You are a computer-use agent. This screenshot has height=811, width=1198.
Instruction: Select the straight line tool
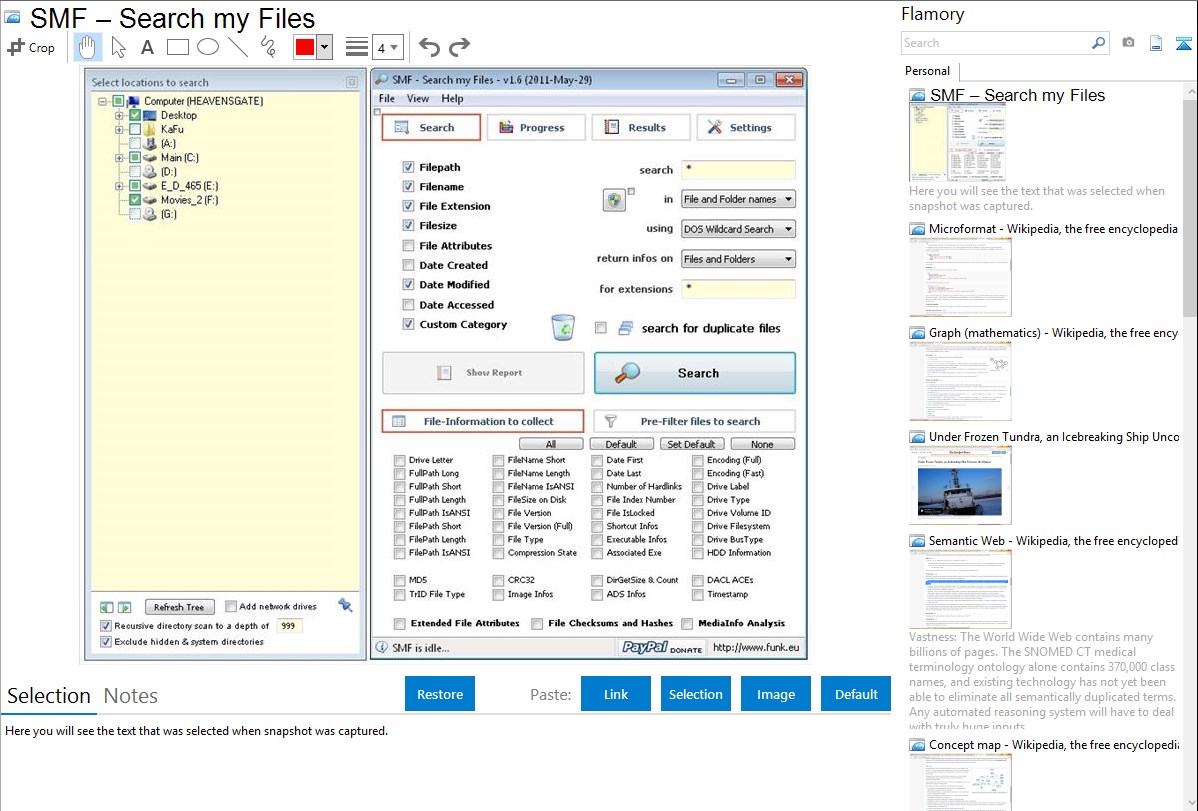(238, 47)
